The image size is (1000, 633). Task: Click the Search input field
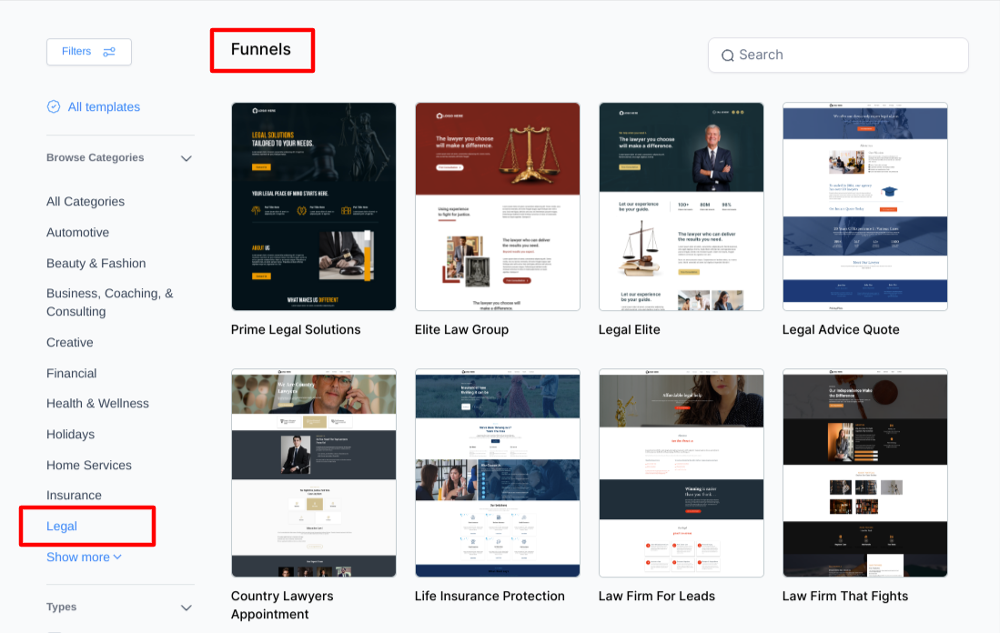pos(838,55)
